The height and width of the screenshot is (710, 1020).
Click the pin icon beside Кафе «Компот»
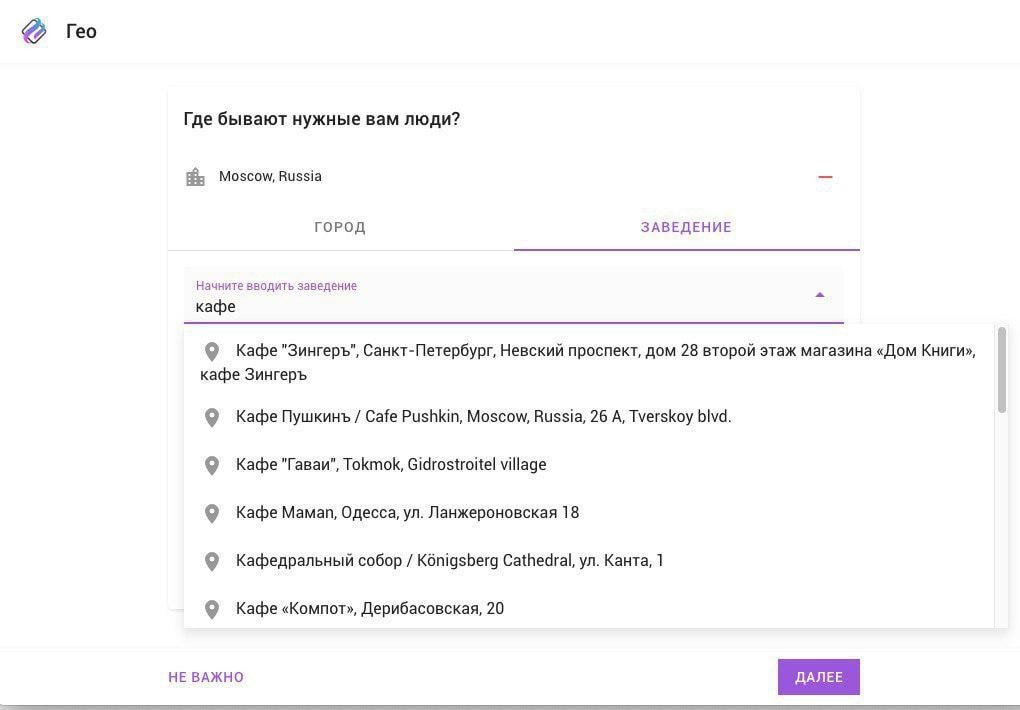211,609
